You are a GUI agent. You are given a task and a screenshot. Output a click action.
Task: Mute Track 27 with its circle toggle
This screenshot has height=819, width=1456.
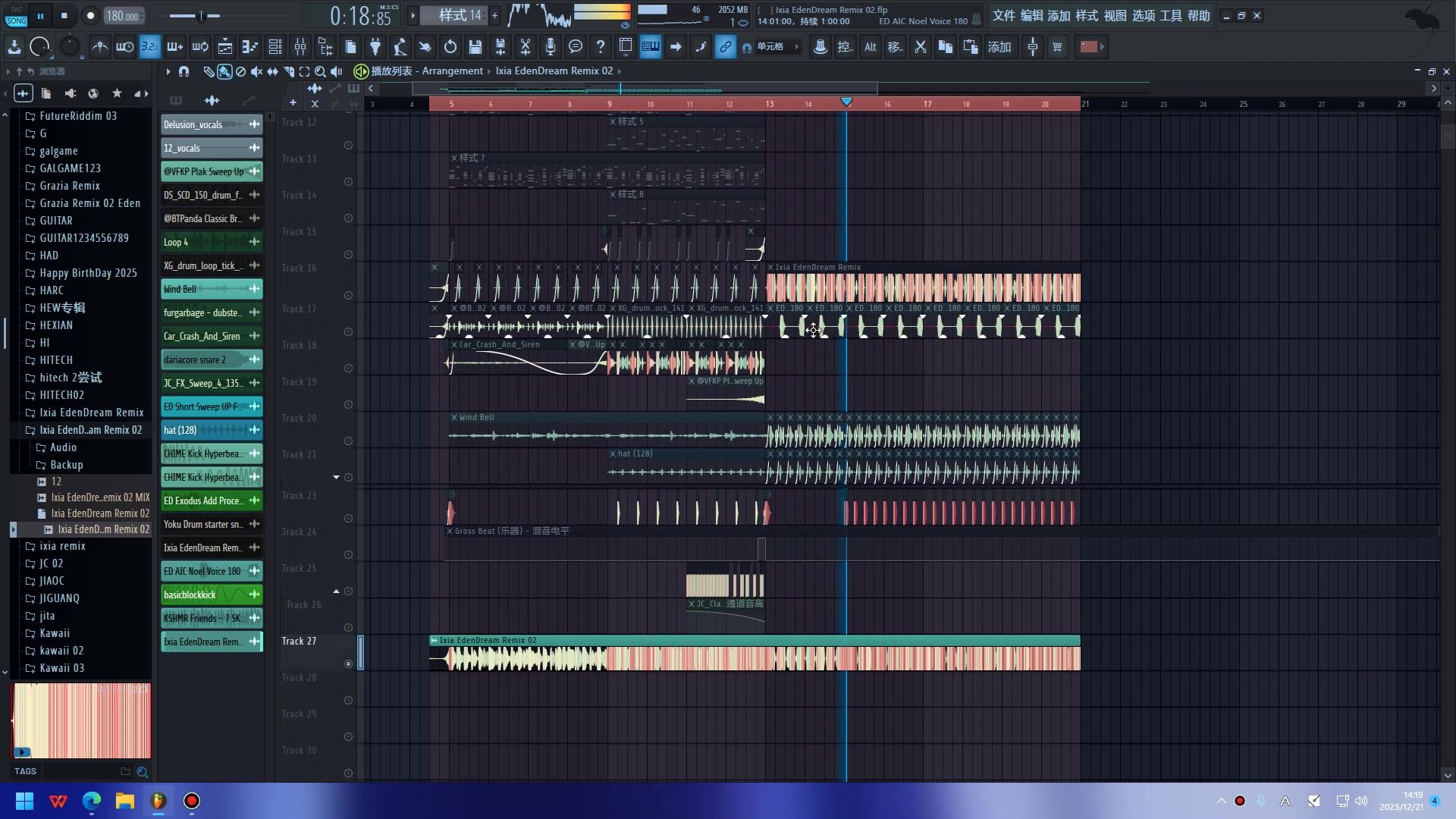[348, 664]
